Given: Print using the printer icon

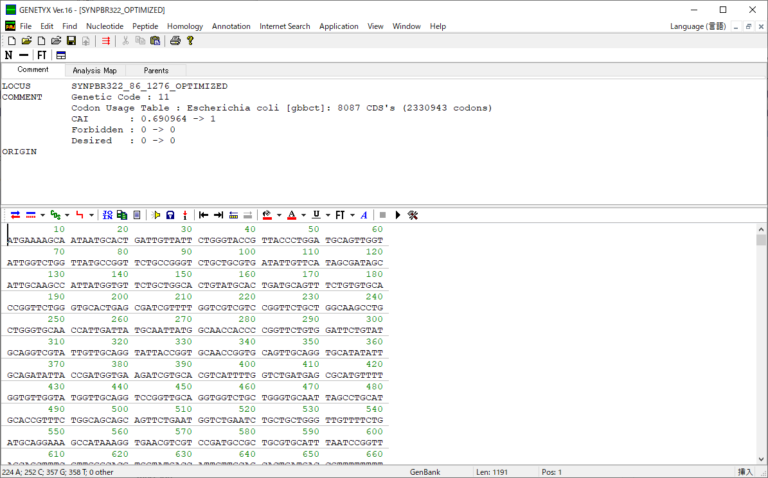Looking at the screenshot, I should coord(175,41).
